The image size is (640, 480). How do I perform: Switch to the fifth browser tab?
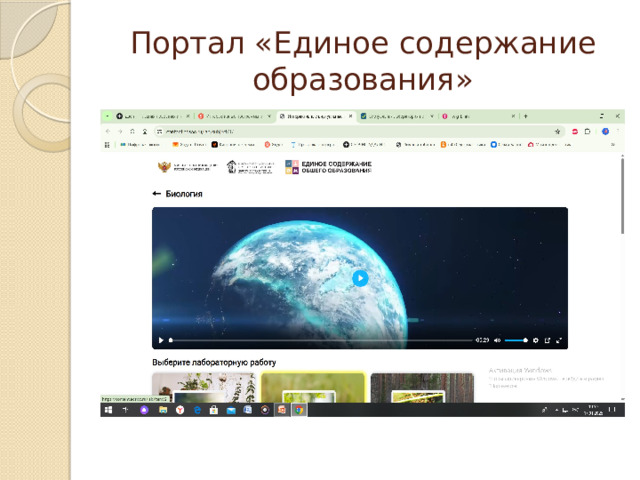click(x=478, y=116)
